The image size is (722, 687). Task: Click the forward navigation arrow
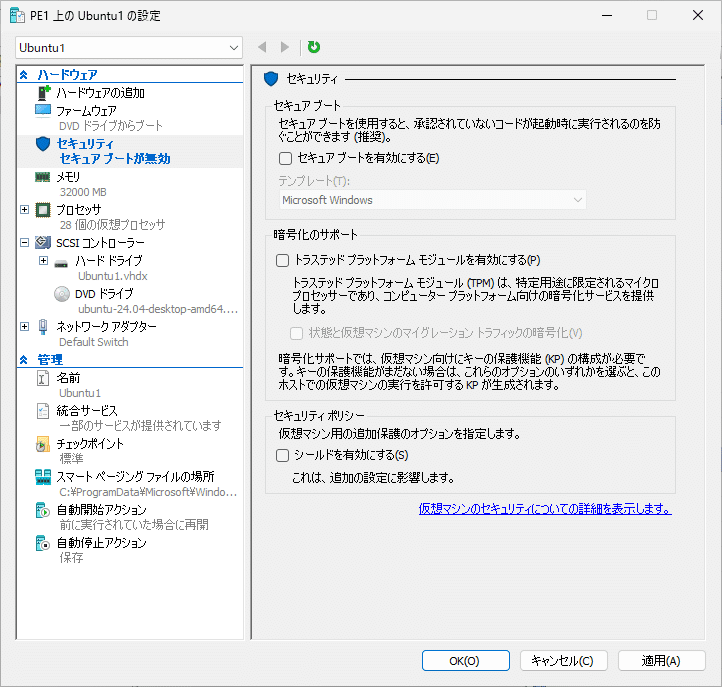285,47
